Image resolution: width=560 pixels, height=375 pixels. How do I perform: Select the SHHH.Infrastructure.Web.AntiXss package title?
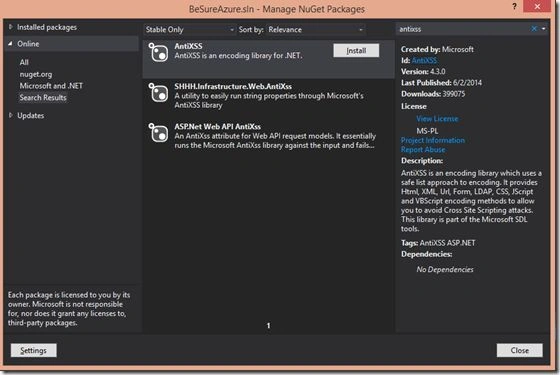[x=233, y=86]
